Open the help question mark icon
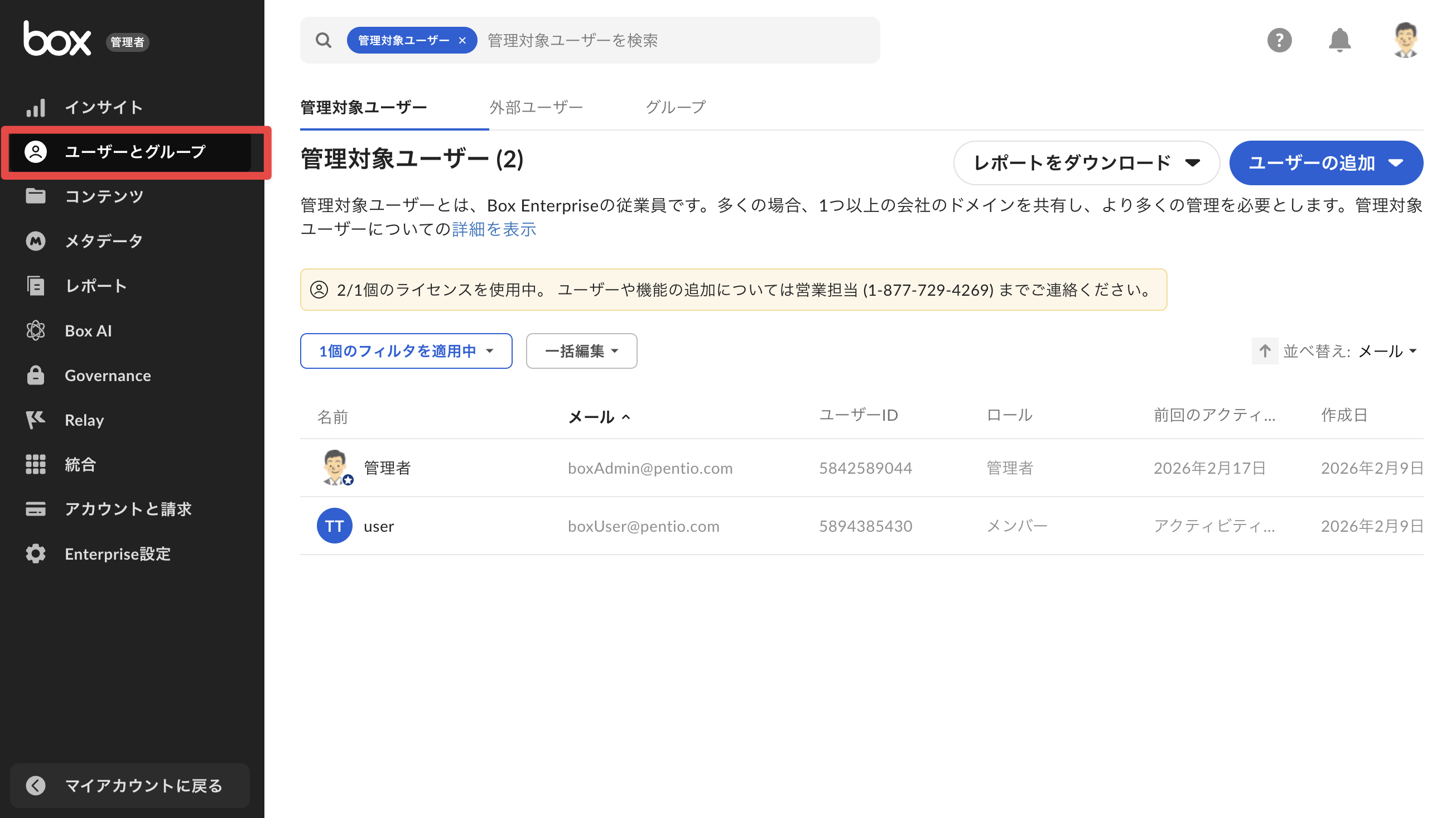The width and height of the screenshot is (1456, 818). (x=1279, y=40)
